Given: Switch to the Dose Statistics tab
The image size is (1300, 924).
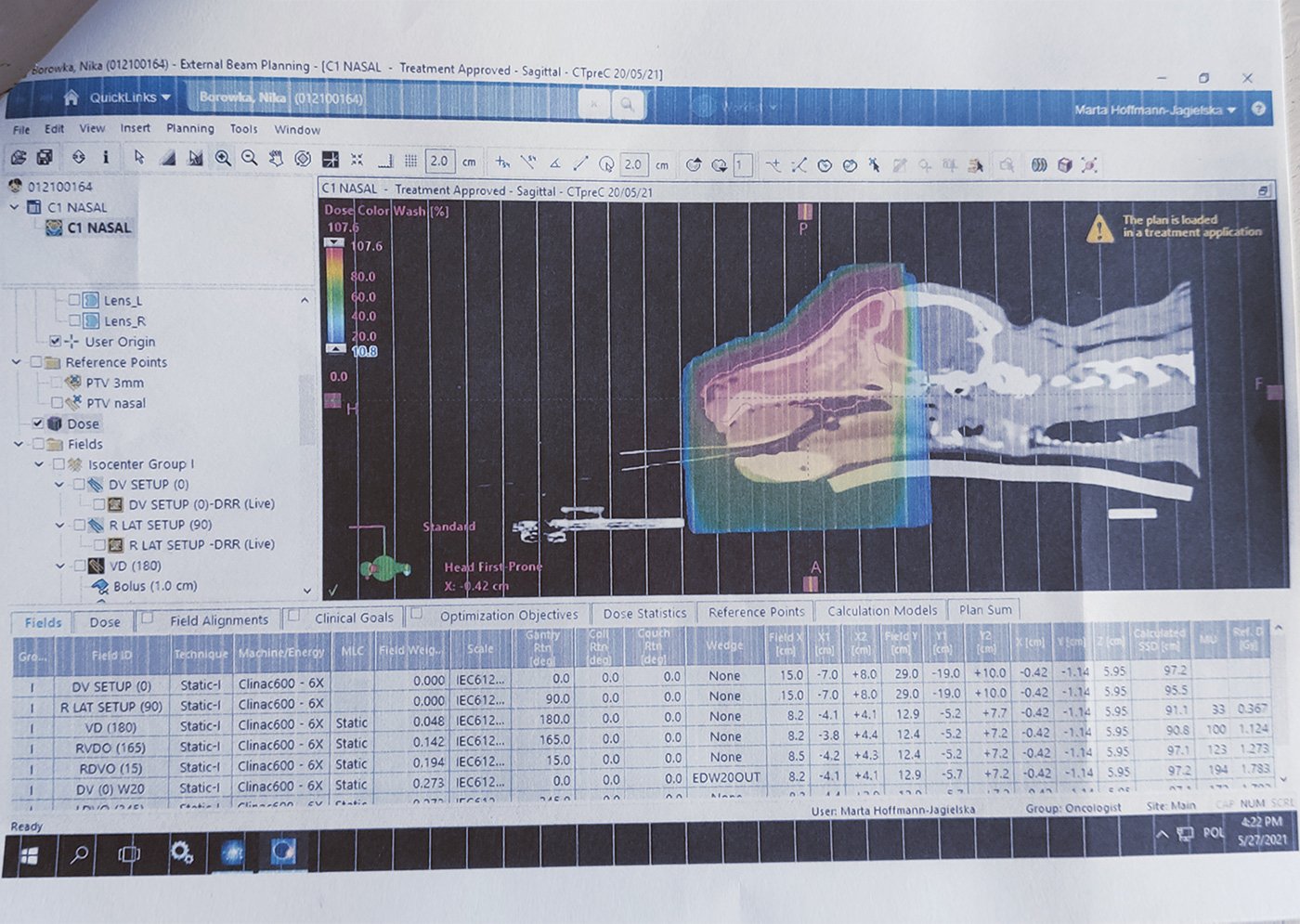Looking at the screenshot, I should [644, 613].
